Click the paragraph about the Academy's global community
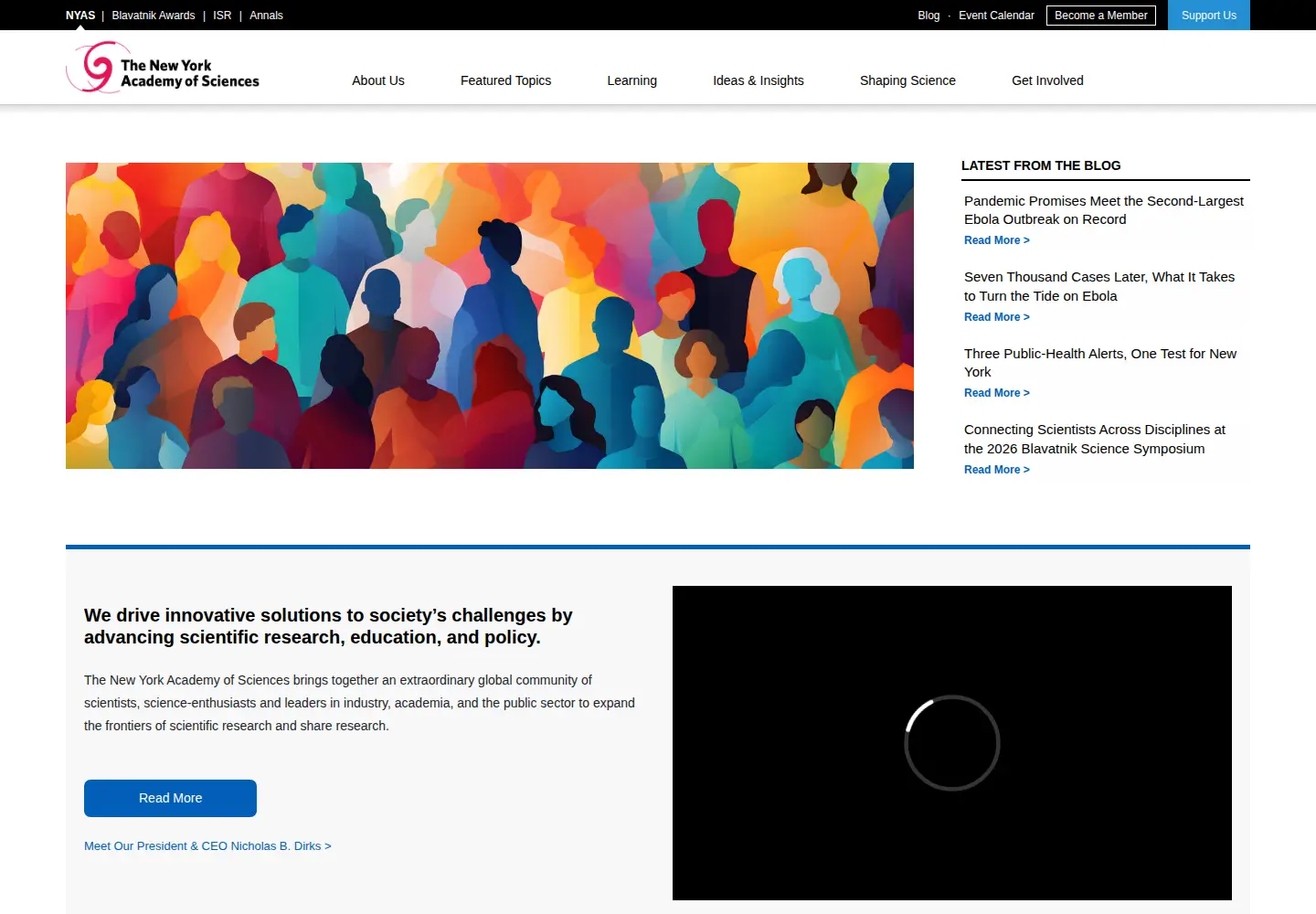Viewport: 1316px width, 914px height. 359,703
